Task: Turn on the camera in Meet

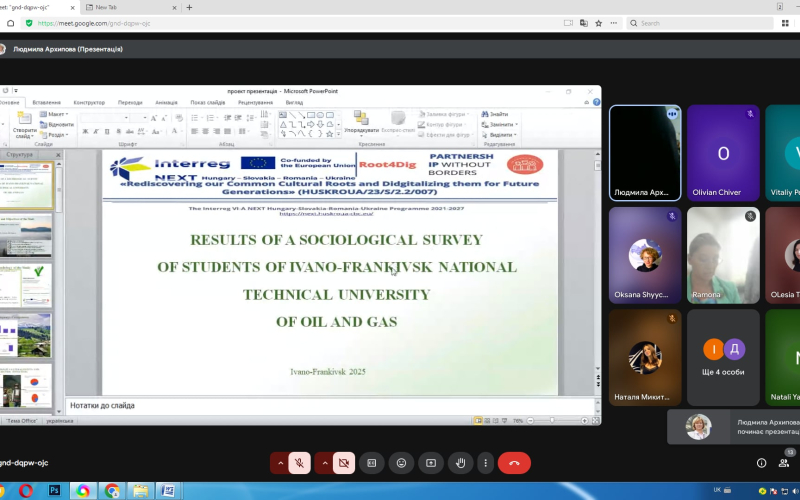Action: (x=344, y=463)
